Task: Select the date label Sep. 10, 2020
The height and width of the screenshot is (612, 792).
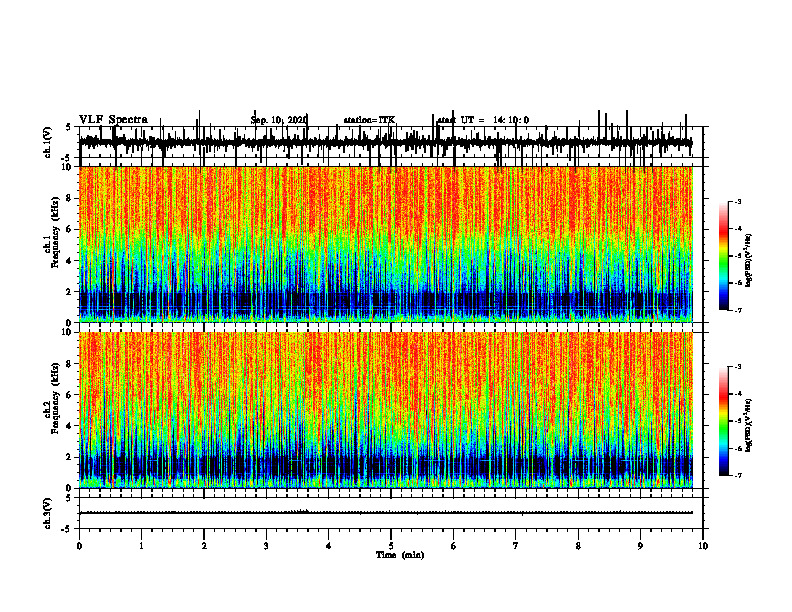Action: coord(279,120)
